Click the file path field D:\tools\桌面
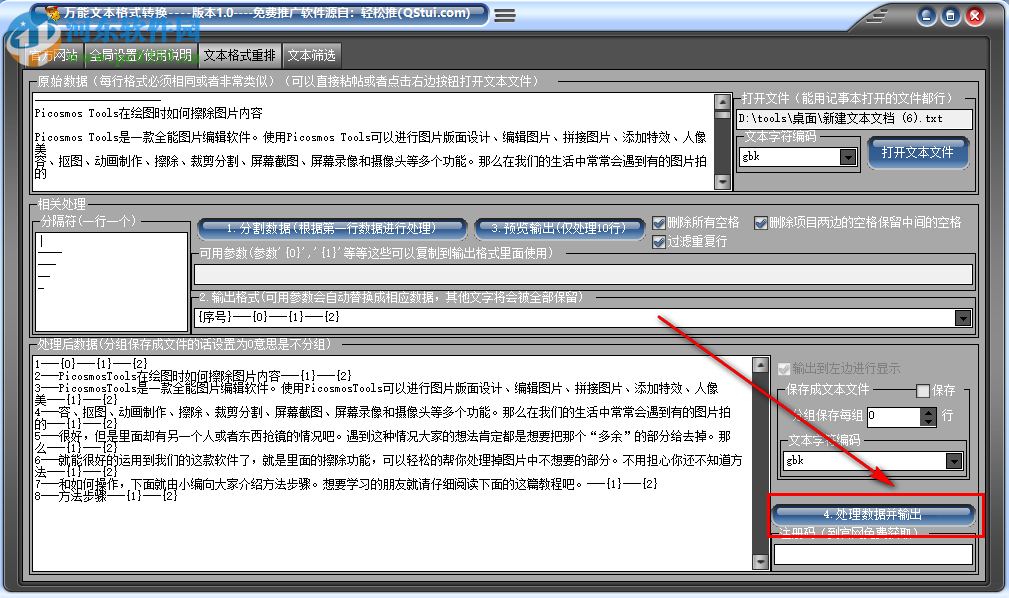The width and height of the screenshot is (1009, 598). point(855,118)
